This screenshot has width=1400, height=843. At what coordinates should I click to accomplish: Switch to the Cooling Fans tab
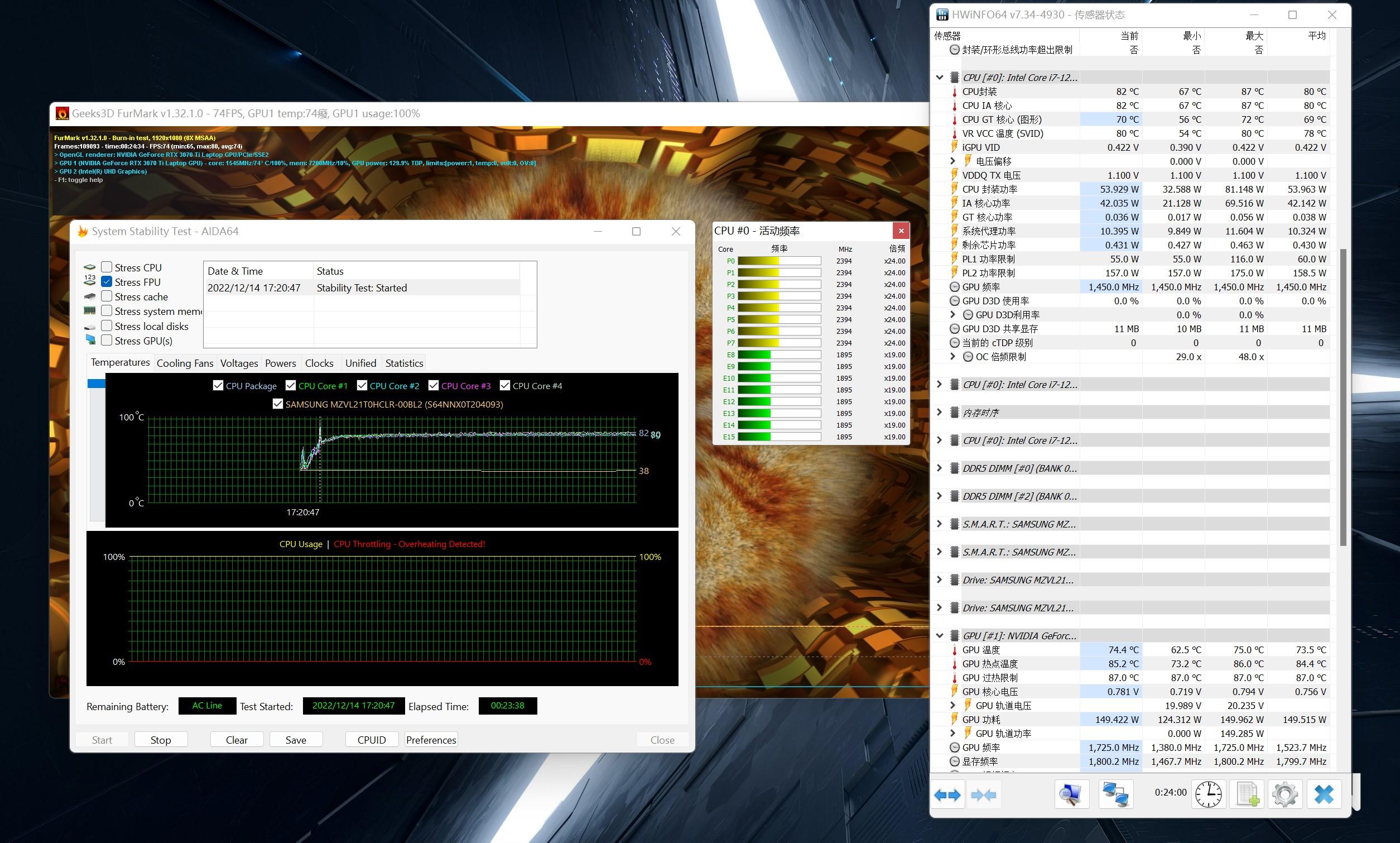pyautogui.click(x=185, y=363)
